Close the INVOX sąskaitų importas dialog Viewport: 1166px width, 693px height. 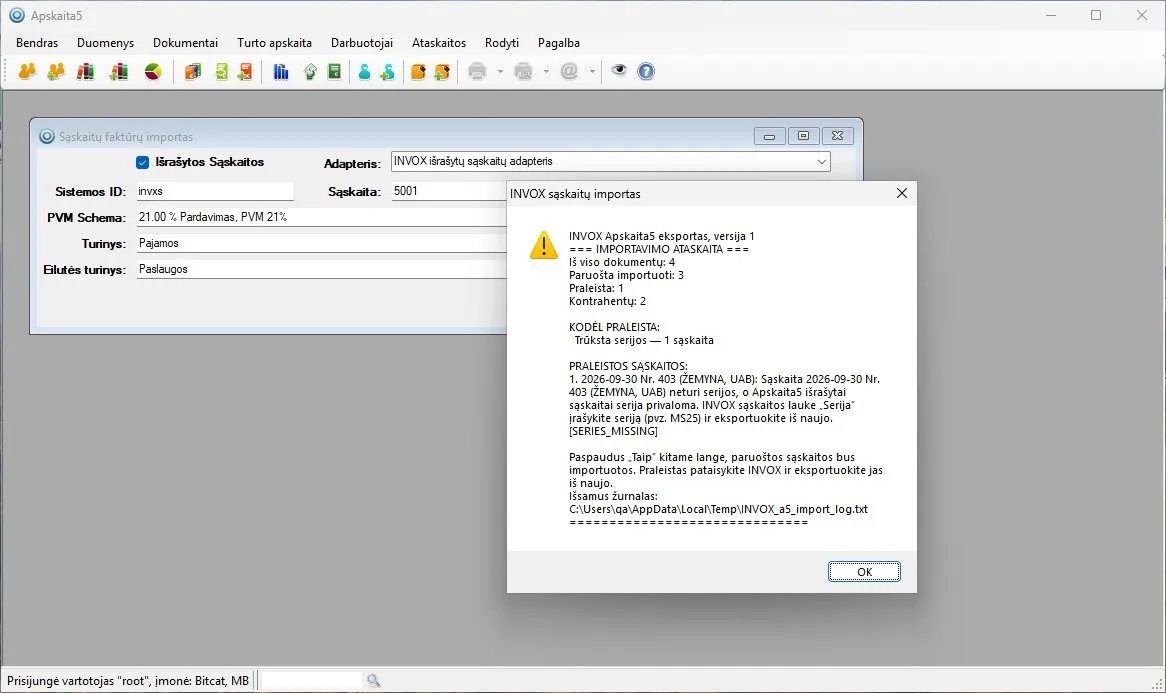pos(901,193)
